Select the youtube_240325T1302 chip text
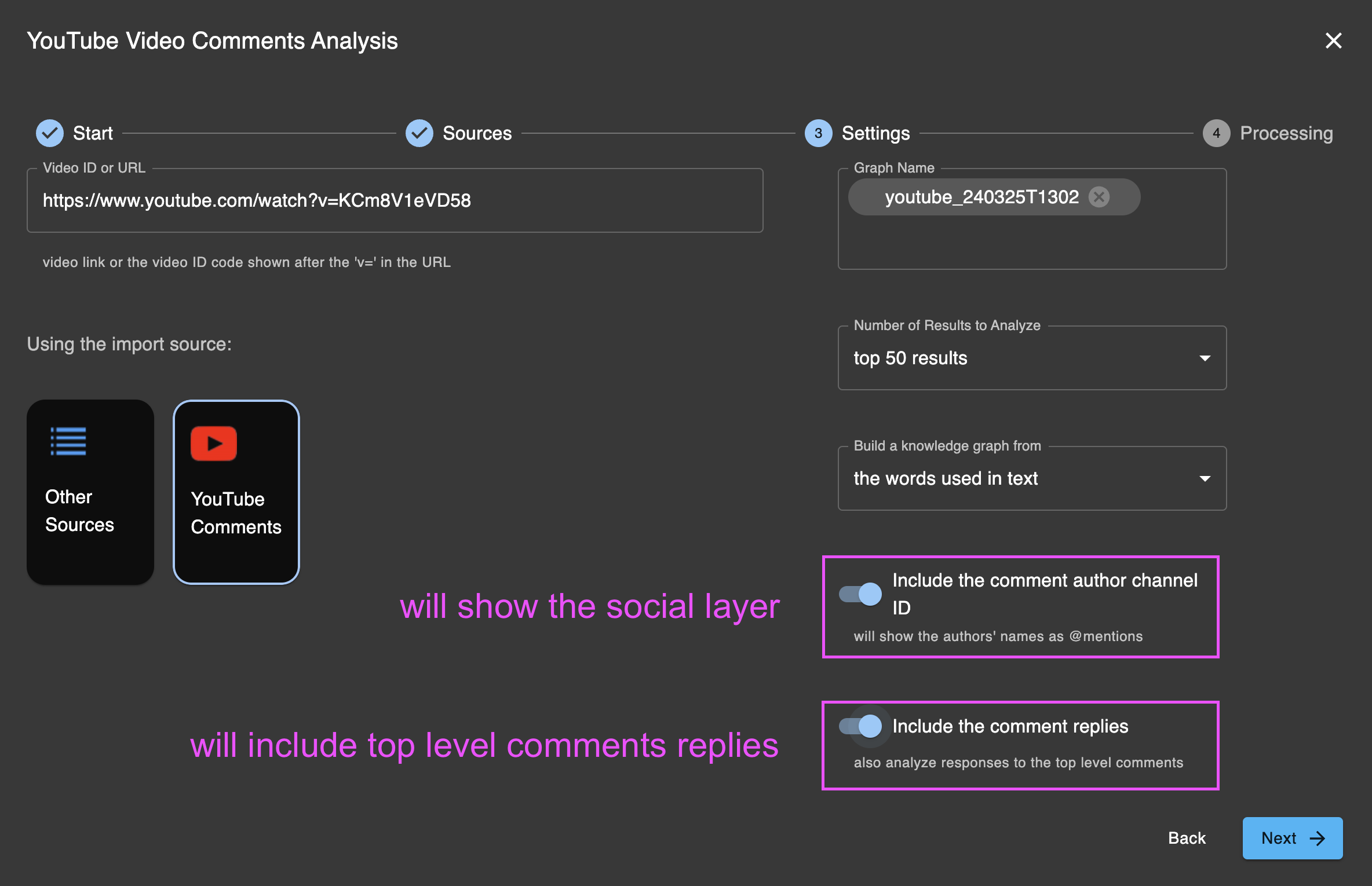 (x=981, y=197)
